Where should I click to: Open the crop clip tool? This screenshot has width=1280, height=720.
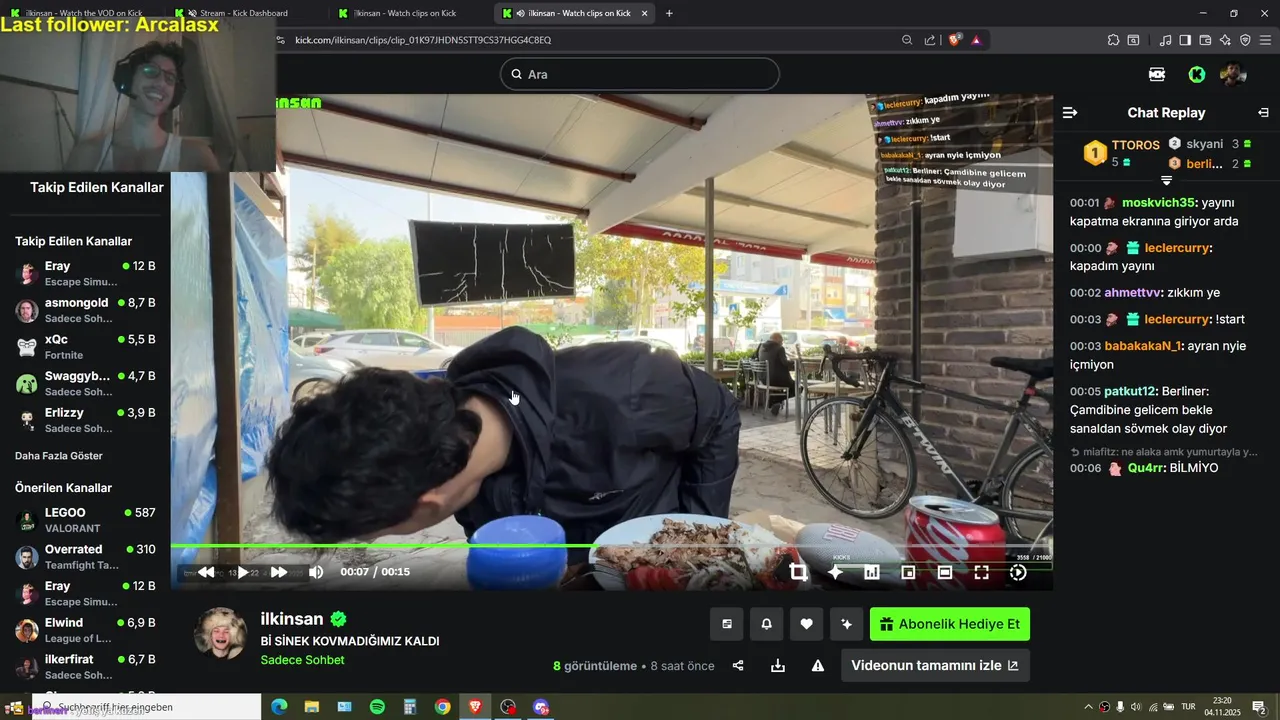pyautogui.click(x=798, y=572)
